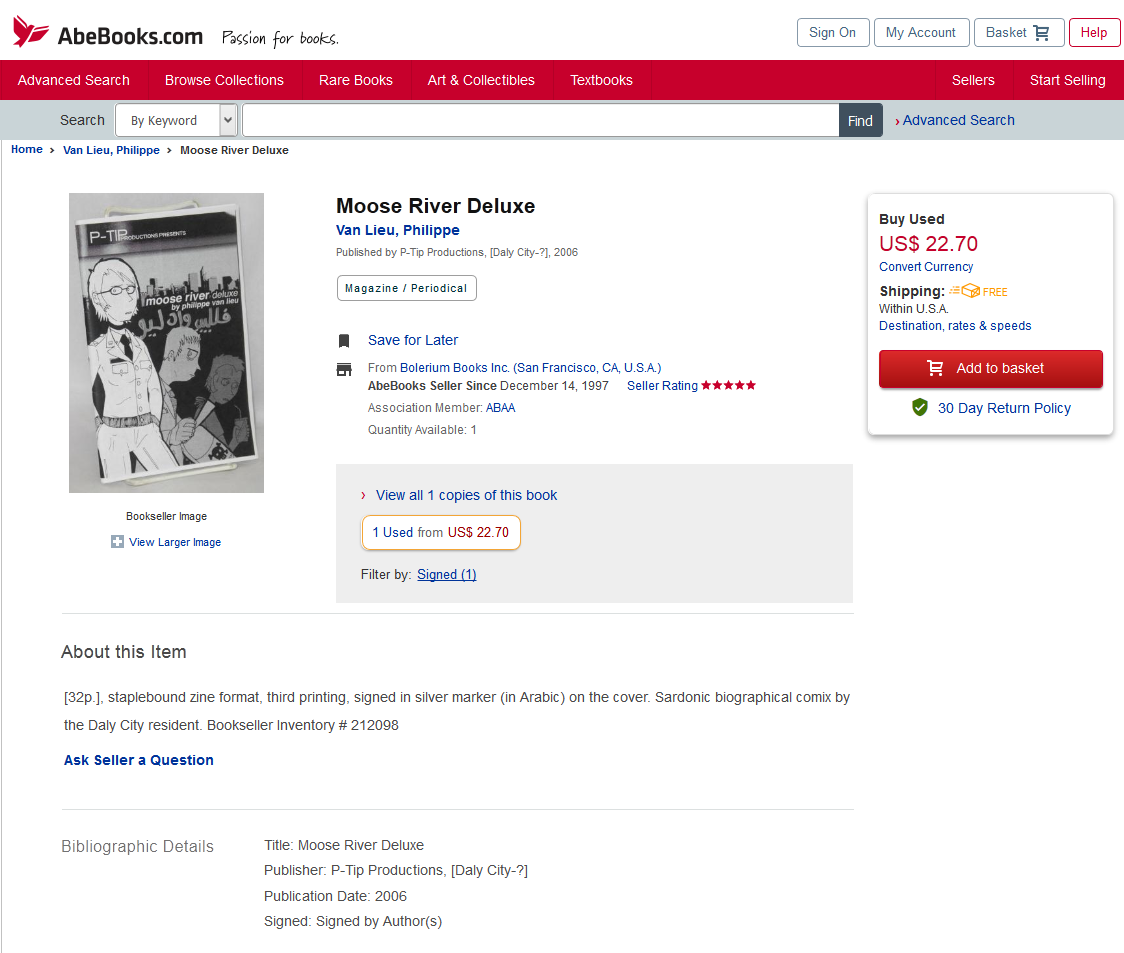
Task: Open the Rare Books menu
Action: (355, 80)
